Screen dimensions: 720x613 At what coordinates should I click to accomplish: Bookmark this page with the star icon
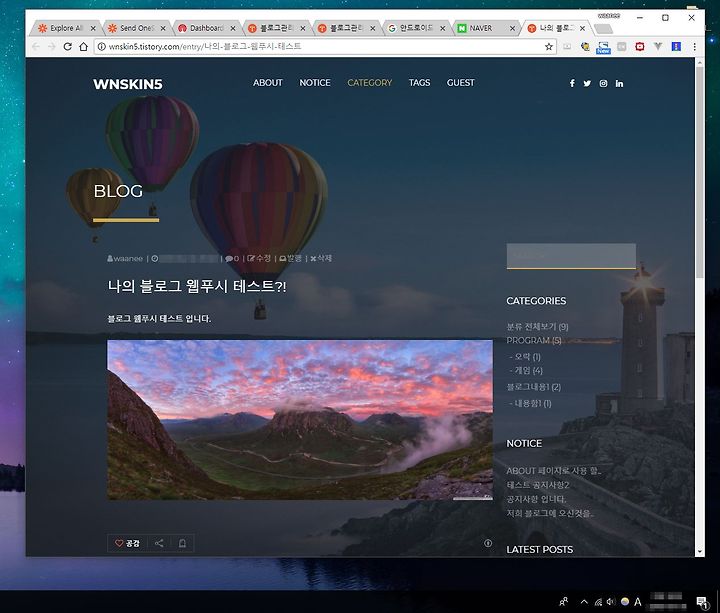point(548,46)
